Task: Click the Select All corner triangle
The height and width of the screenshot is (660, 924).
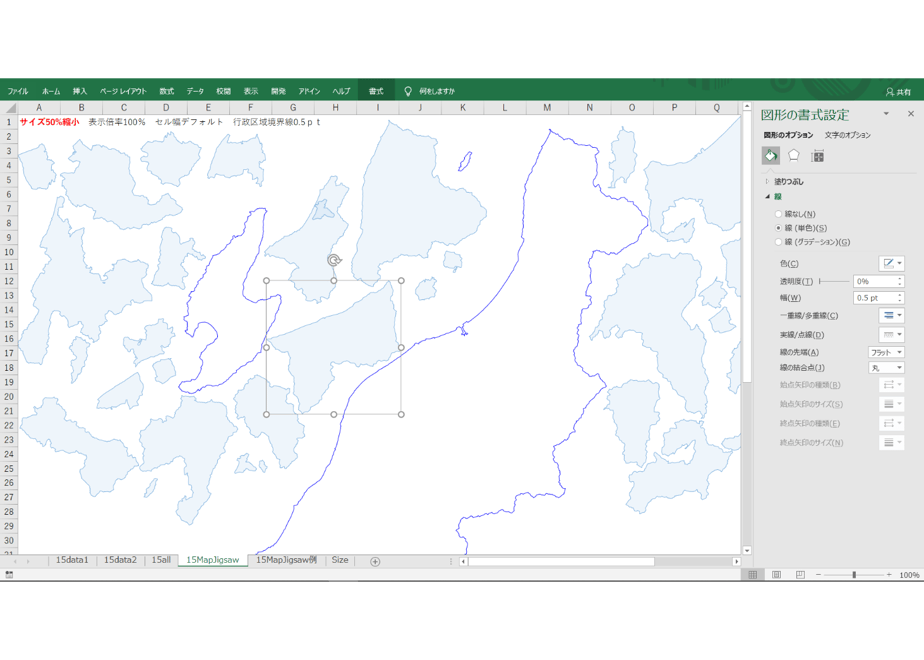Action: (x=9, y=108)
